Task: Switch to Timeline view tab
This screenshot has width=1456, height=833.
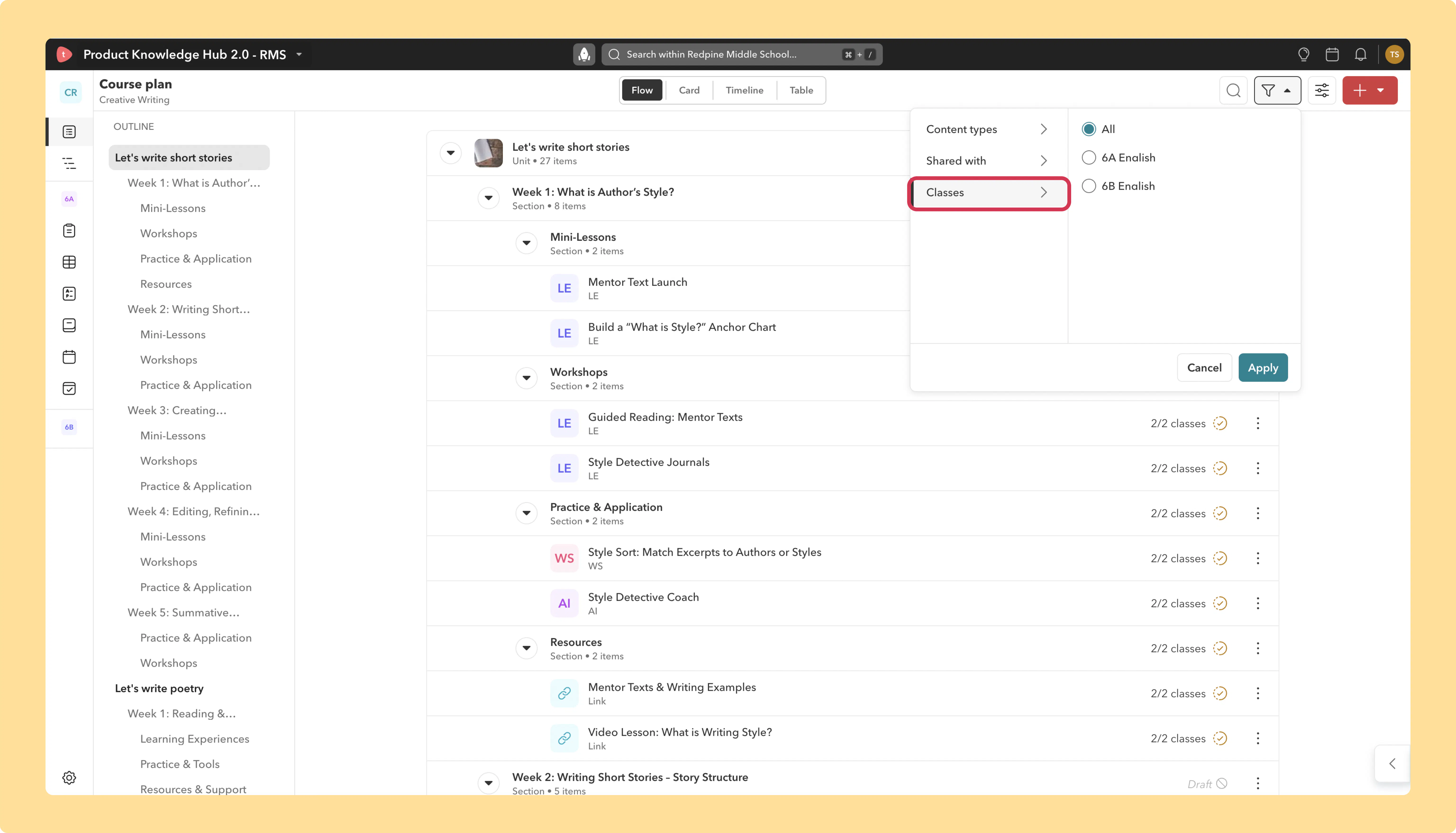Action: point(744,91)
